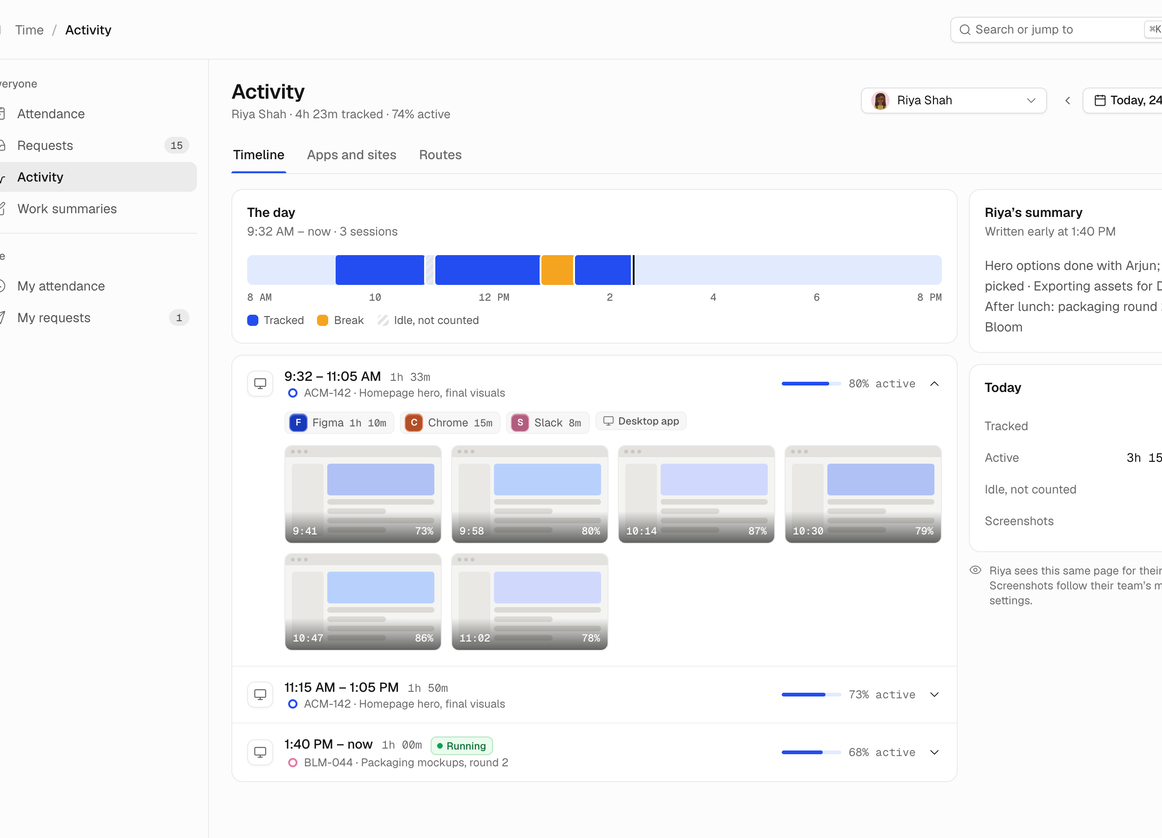Click monitor icon for 9:32 session

[x=260, y=384]
